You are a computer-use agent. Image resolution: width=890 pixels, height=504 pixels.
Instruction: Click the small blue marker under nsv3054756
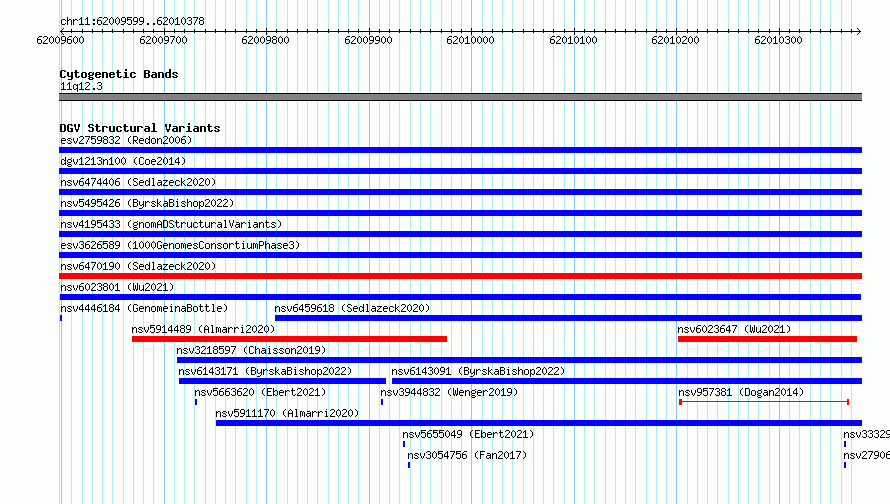409,465
